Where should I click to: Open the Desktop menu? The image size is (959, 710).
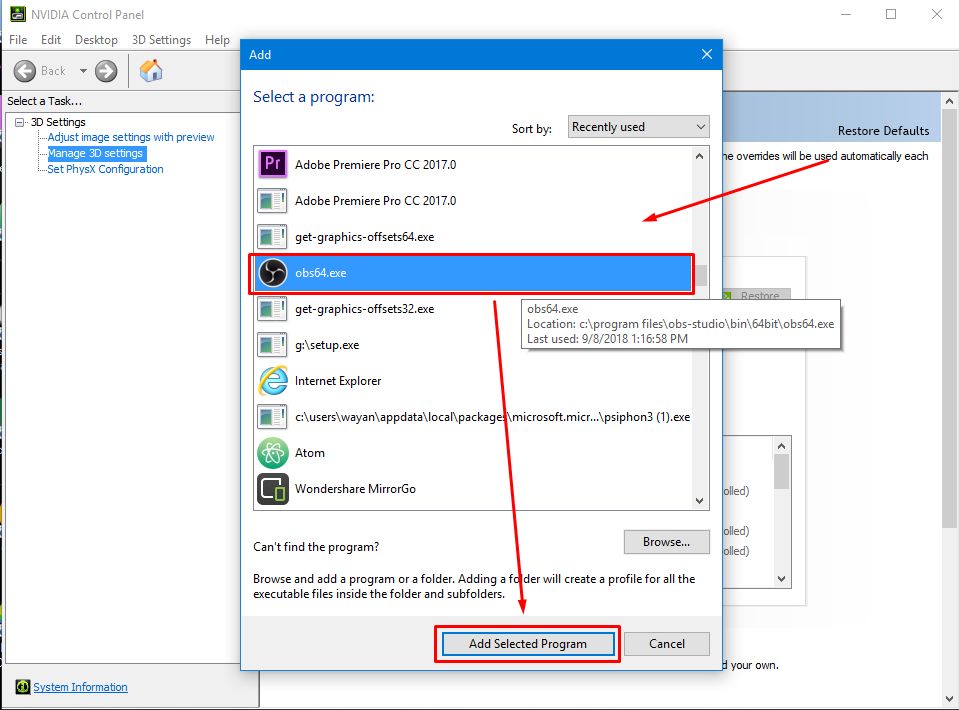click(96, 40)
